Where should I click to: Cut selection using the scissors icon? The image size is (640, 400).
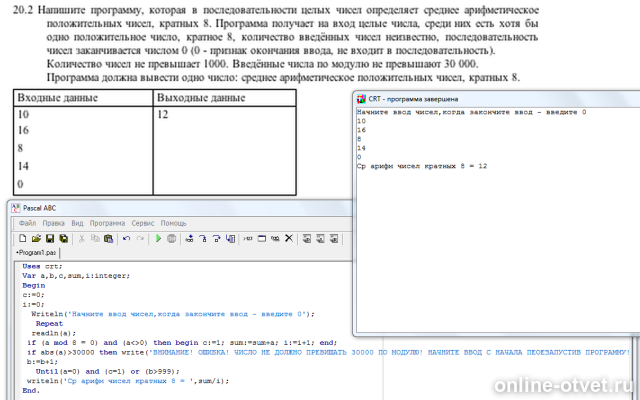(x=82, y=238)
